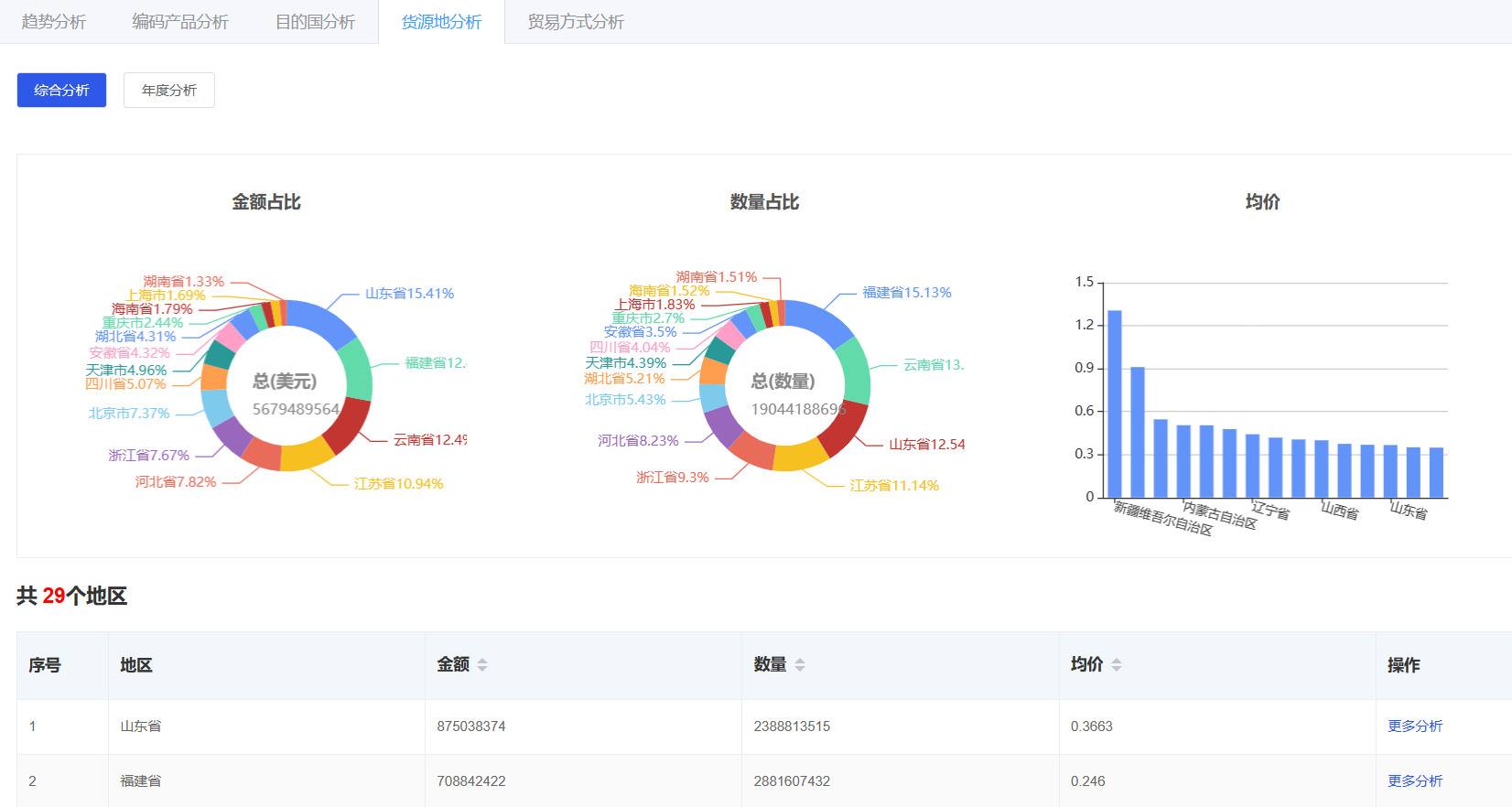Select 湖北省4.31% label in 金额占比 chart
1512x807 pixels.
(135, 337)
